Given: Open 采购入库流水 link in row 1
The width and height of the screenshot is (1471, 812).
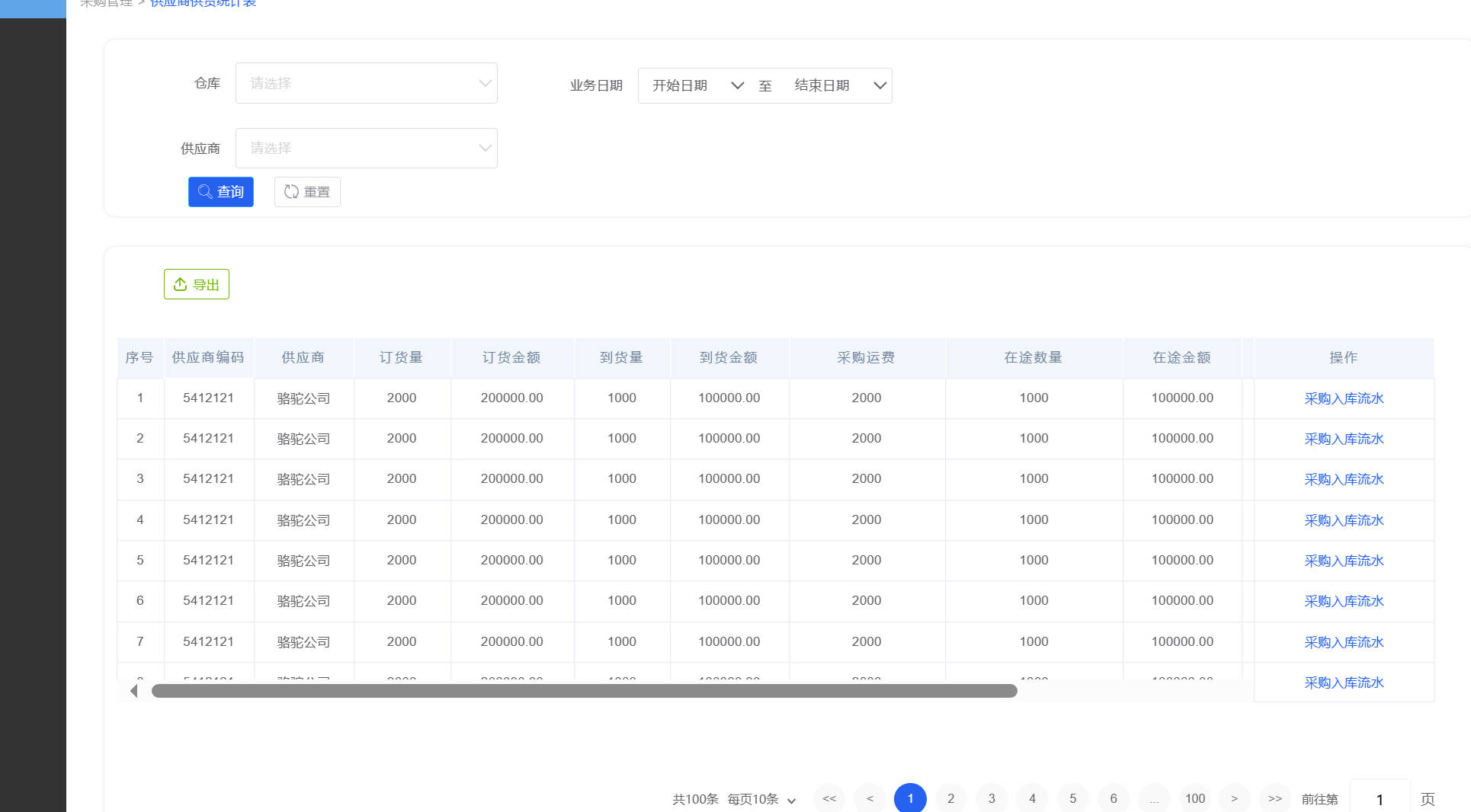Looking at the screenshot, I should click(1344, 398).
